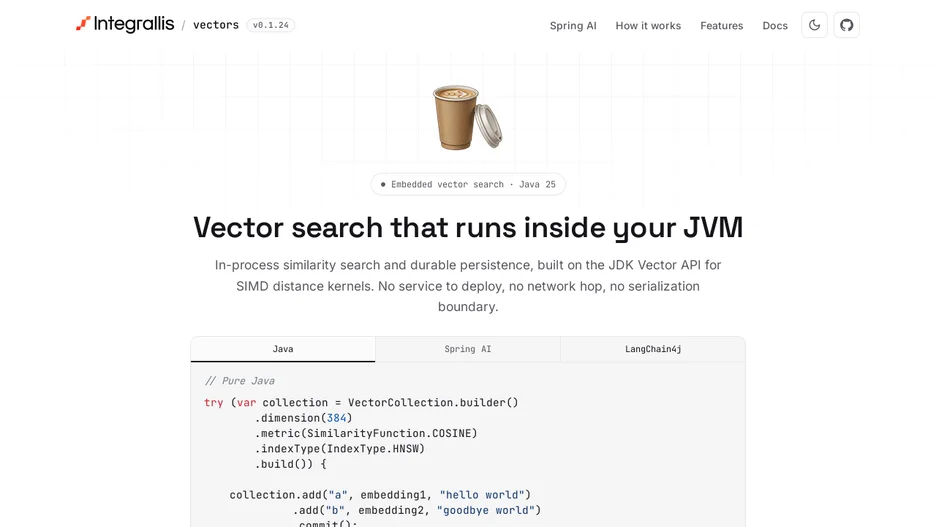Click the dot in the Java 25 badge
936x527 pixels.
click(x=383, y=184)
